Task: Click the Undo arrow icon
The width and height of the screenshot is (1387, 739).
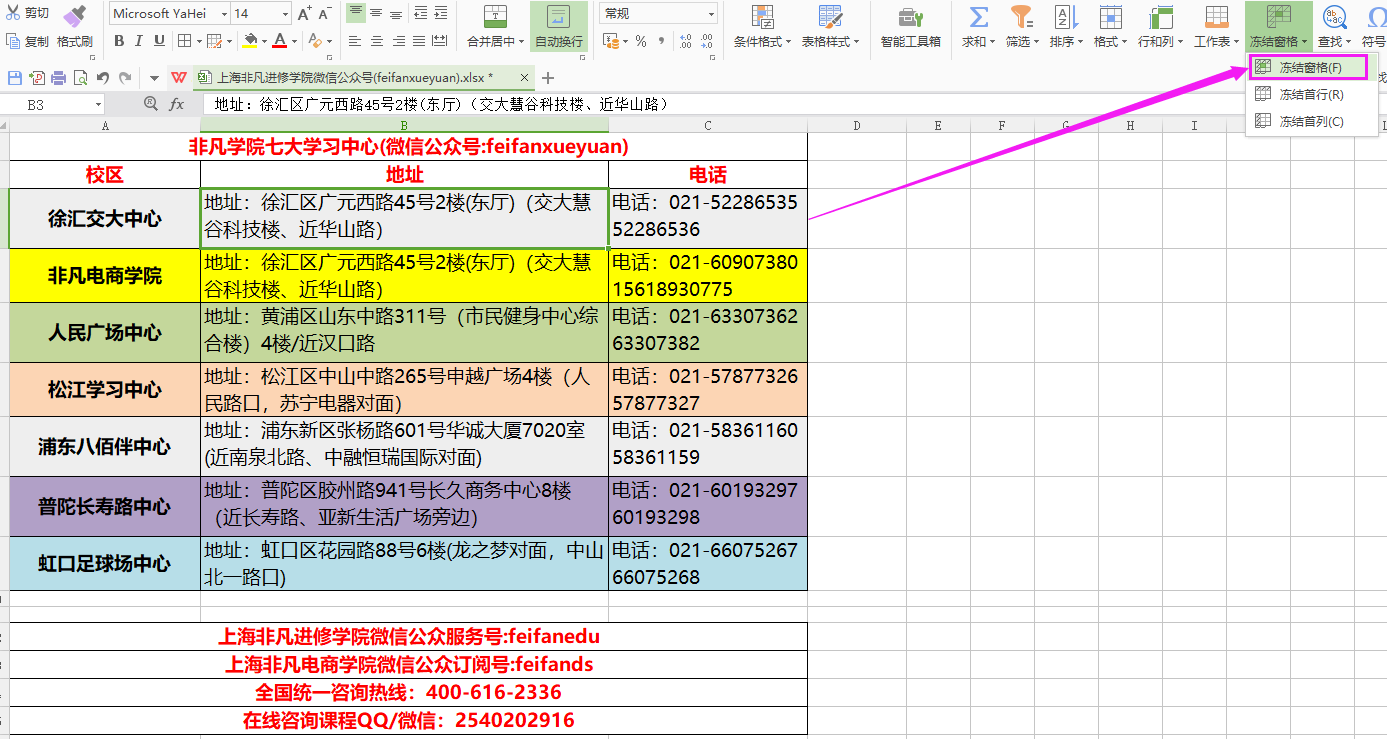Action: pyautogui.click(x=103, y=78)
